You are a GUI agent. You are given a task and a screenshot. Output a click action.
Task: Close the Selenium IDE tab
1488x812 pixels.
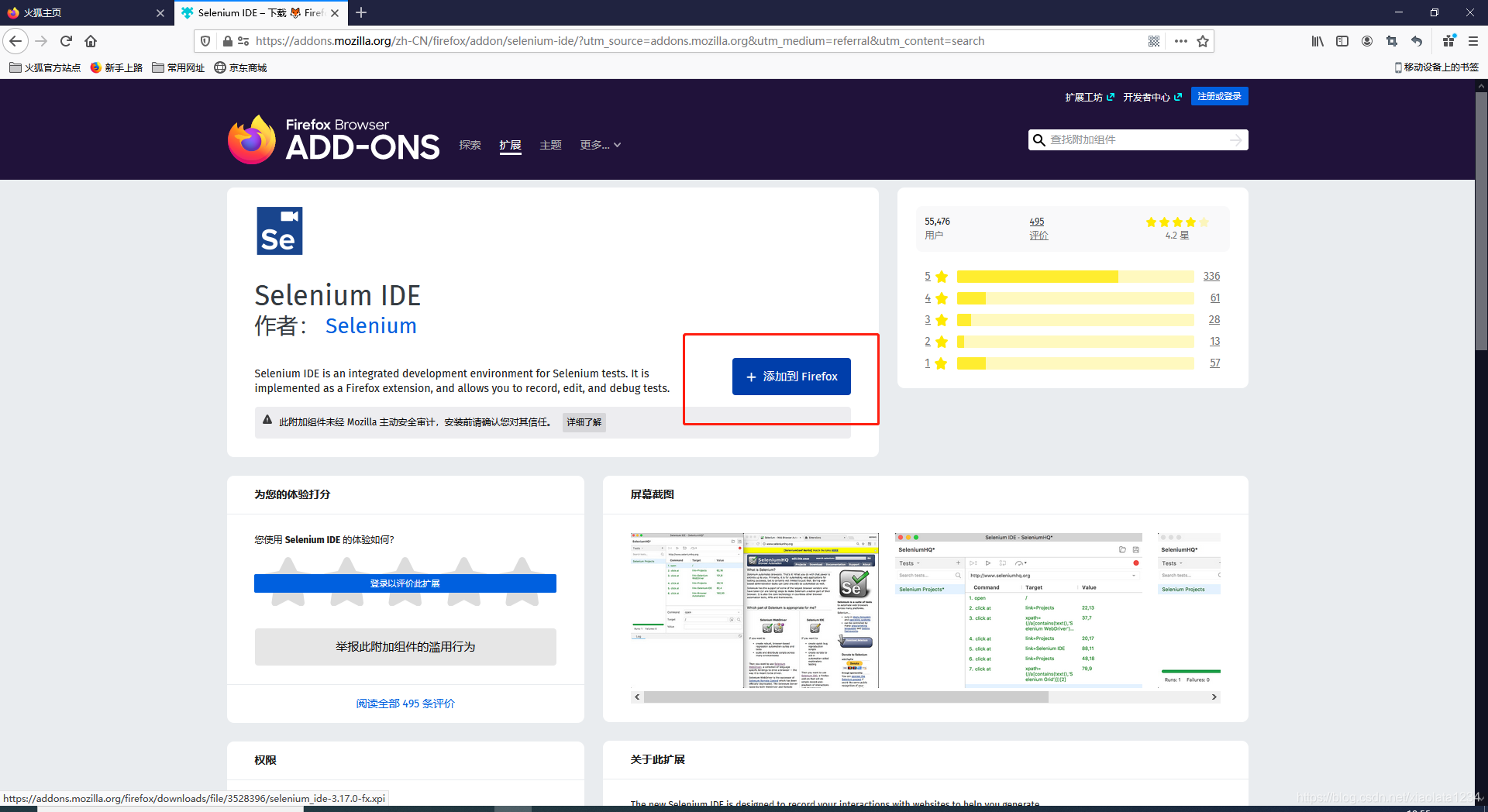tap(335, 13)
